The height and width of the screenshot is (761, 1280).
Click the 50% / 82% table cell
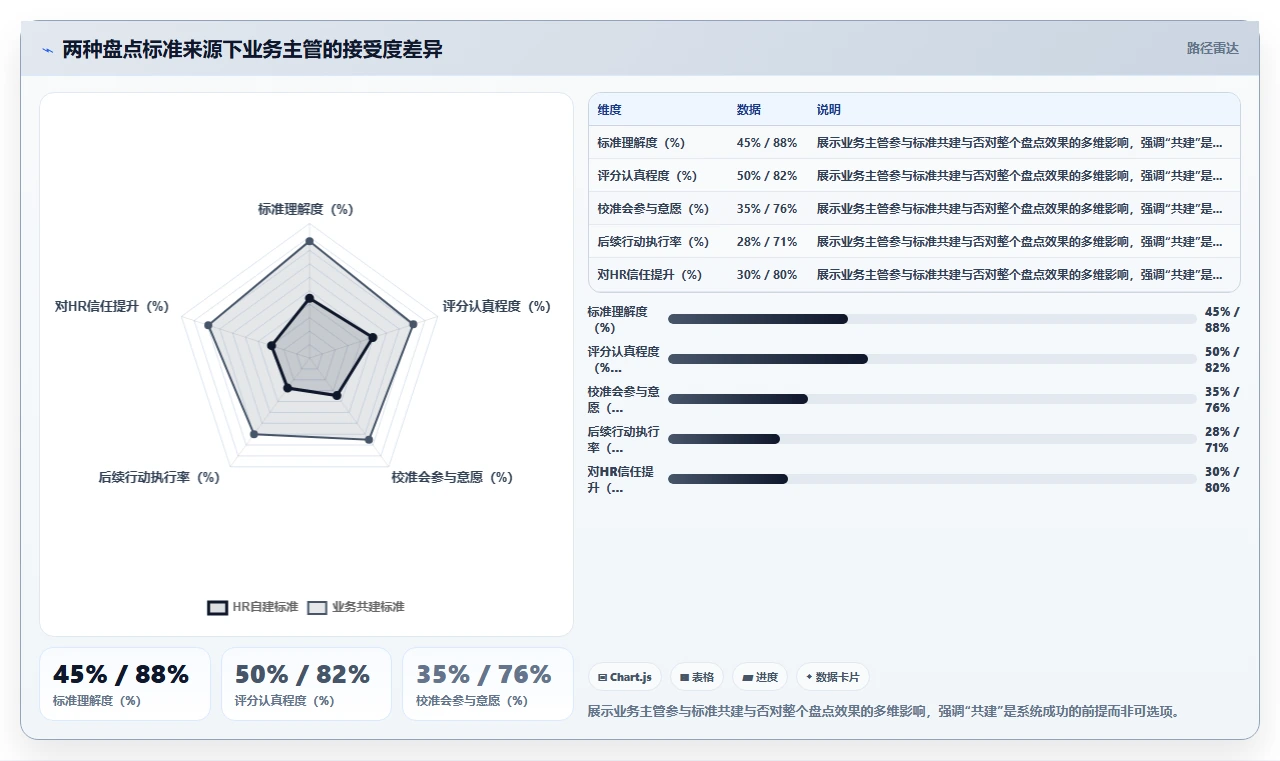[x=767, y=176]
